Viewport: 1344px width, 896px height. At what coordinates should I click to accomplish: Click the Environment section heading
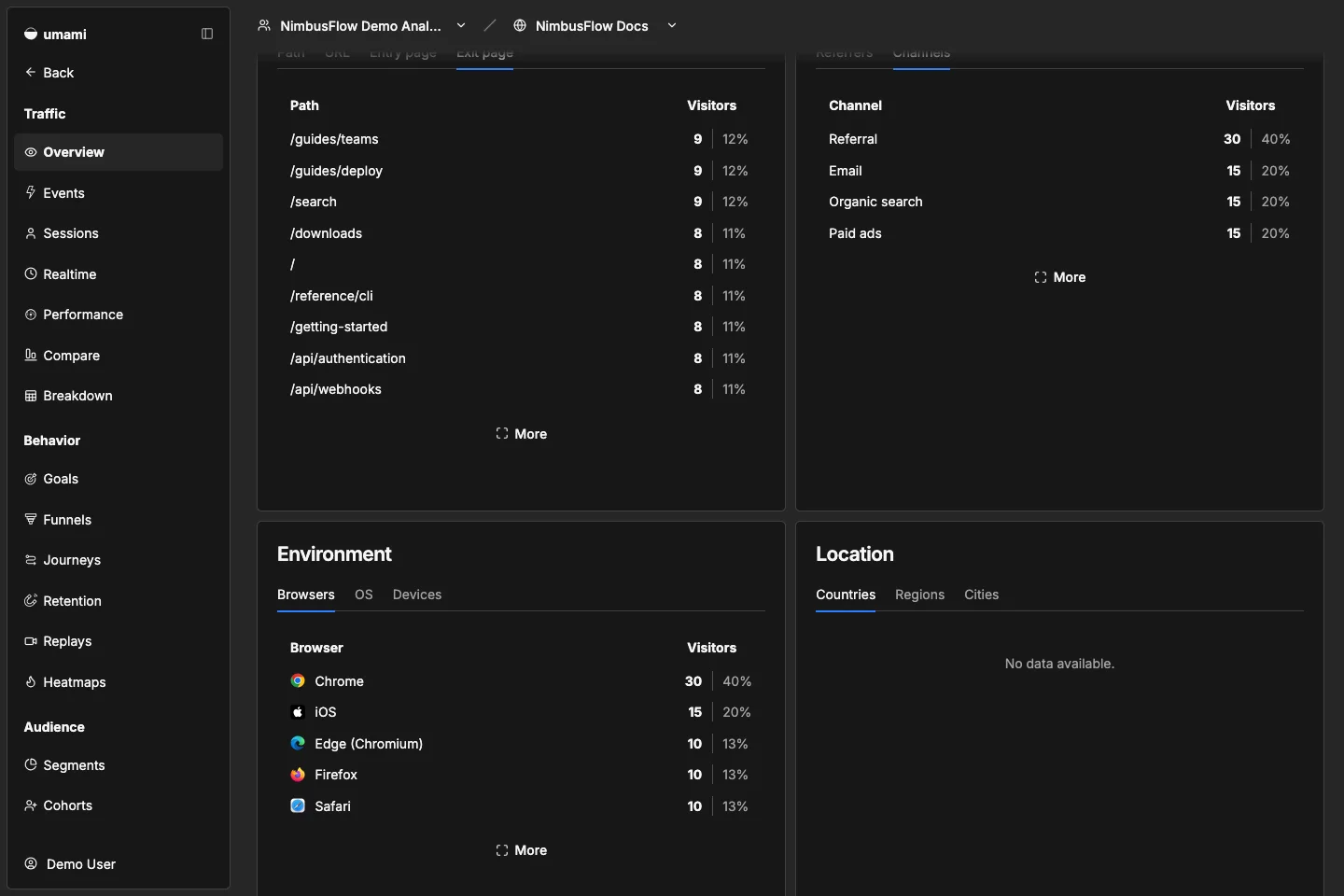(334, 554)
